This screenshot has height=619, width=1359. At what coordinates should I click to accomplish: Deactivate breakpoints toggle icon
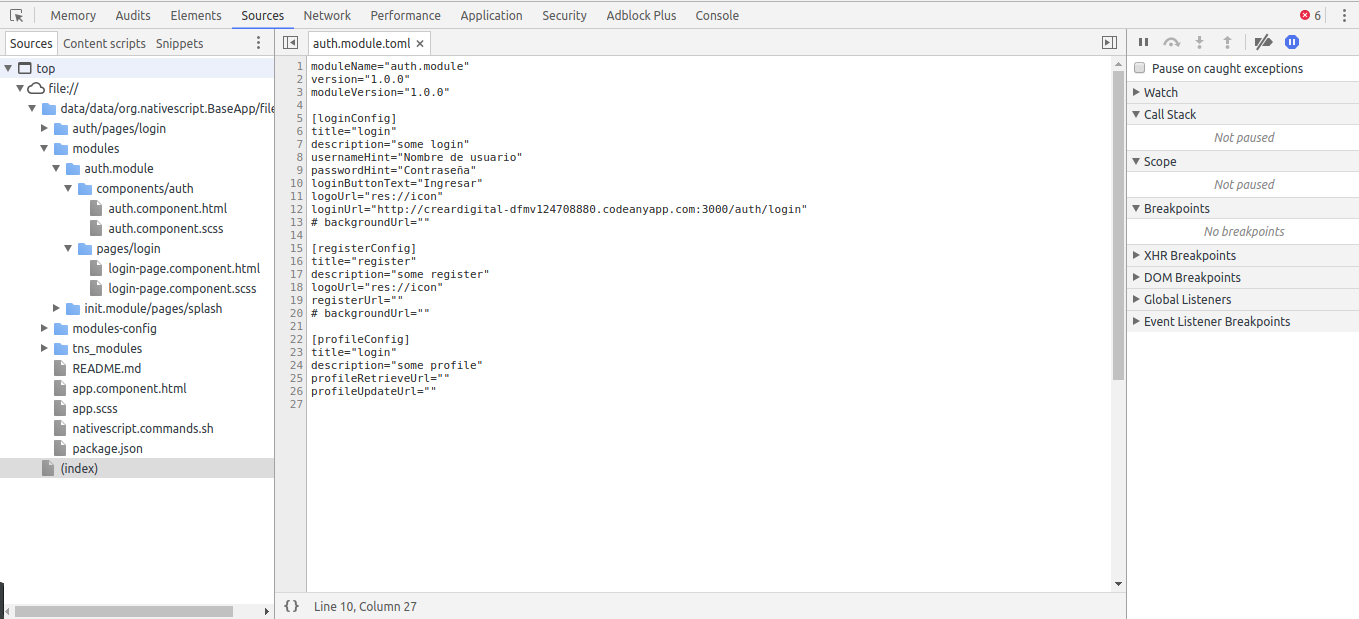[x=1263, y=43]
